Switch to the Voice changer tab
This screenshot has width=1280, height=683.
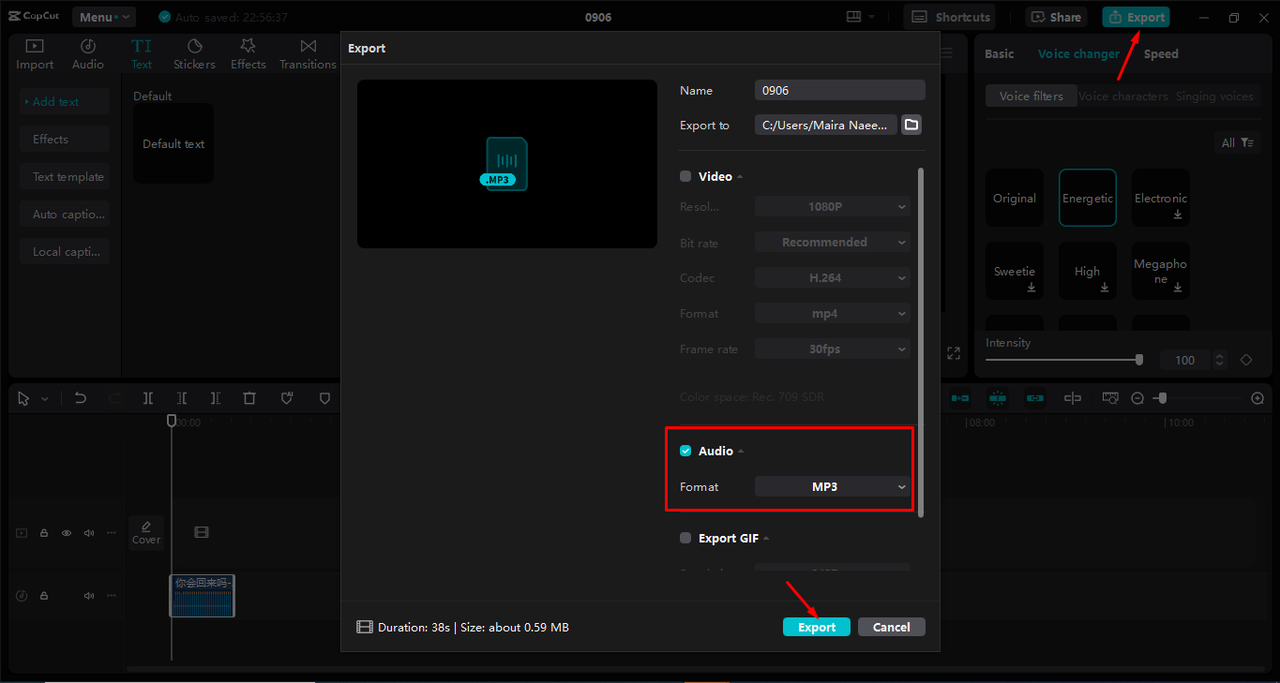1078,54
